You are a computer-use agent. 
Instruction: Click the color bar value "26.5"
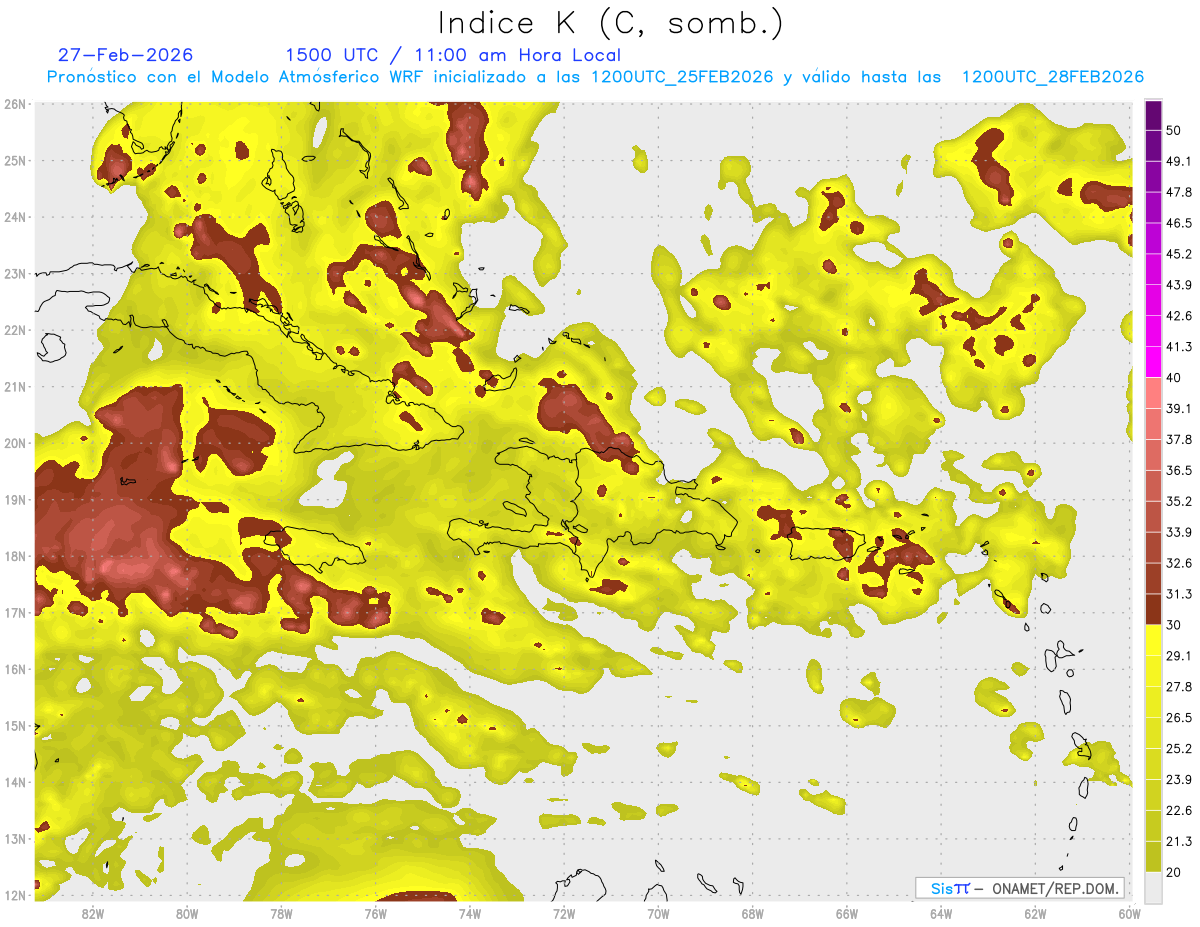[x=1179, y=718]
